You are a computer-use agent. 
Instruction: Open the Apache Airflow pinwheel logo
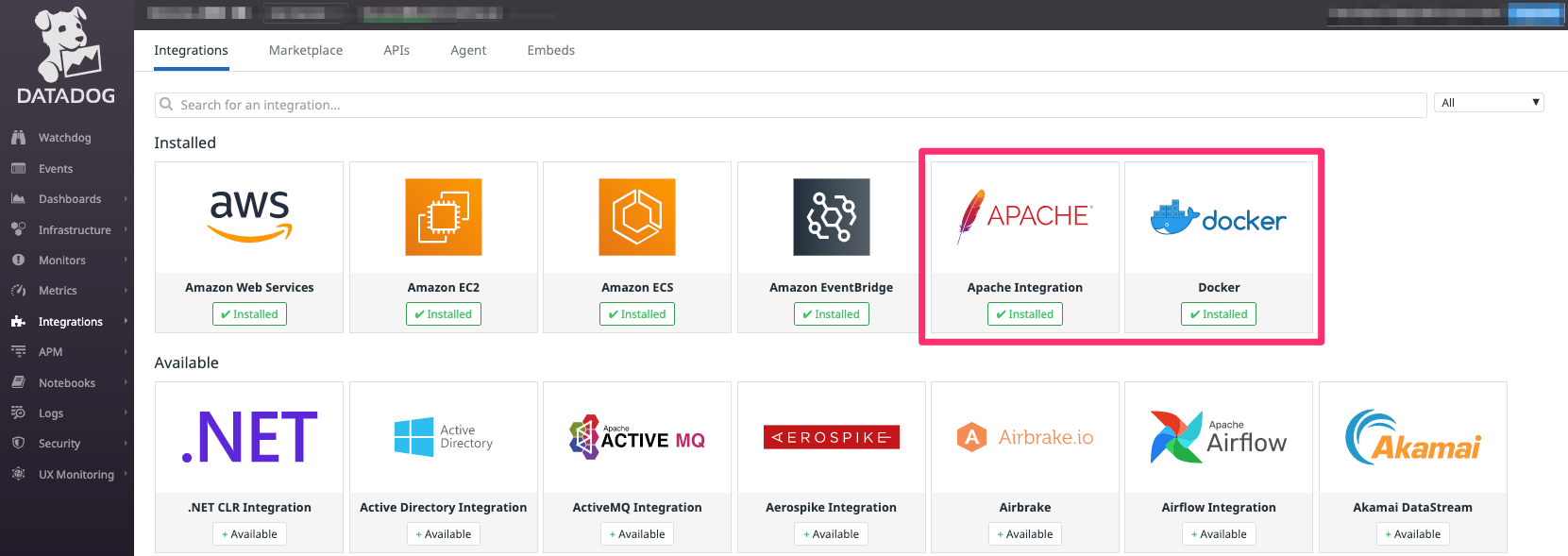(x=1219, y=437)
